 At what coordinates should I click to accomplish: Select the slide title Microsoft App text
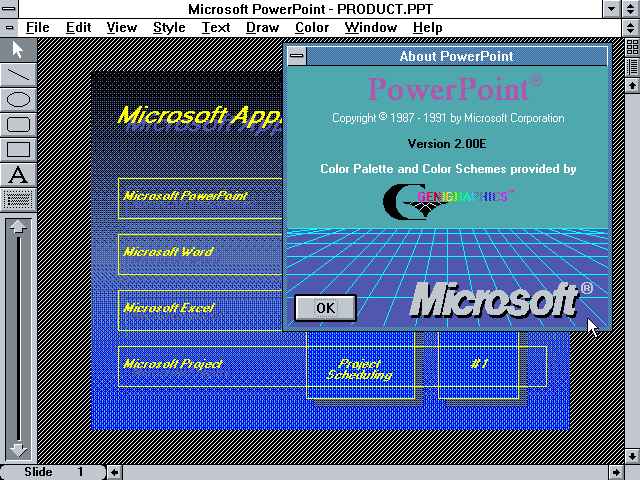click(x=200, y=116)
